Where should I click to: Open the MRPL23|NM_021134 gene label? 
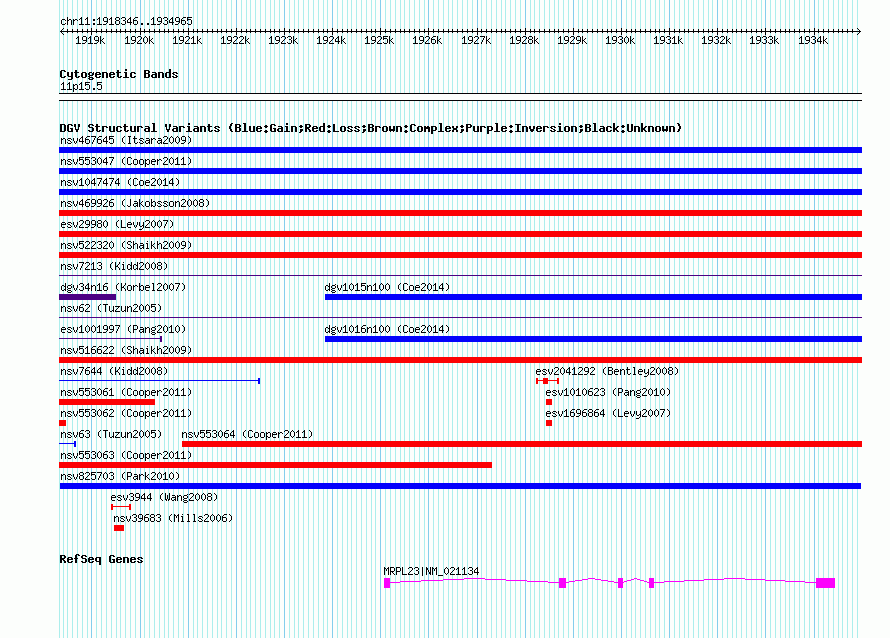point(431,571)
